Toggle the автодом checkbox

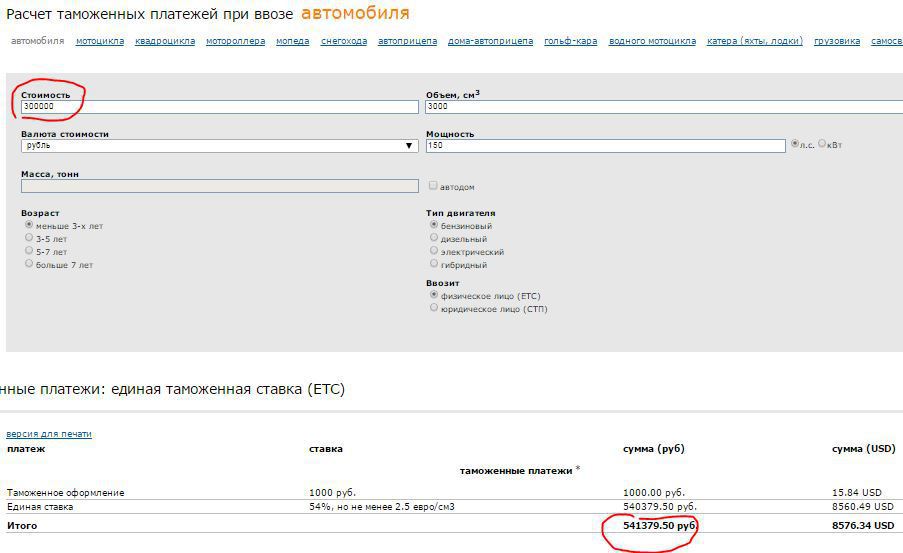pos(433,186)
